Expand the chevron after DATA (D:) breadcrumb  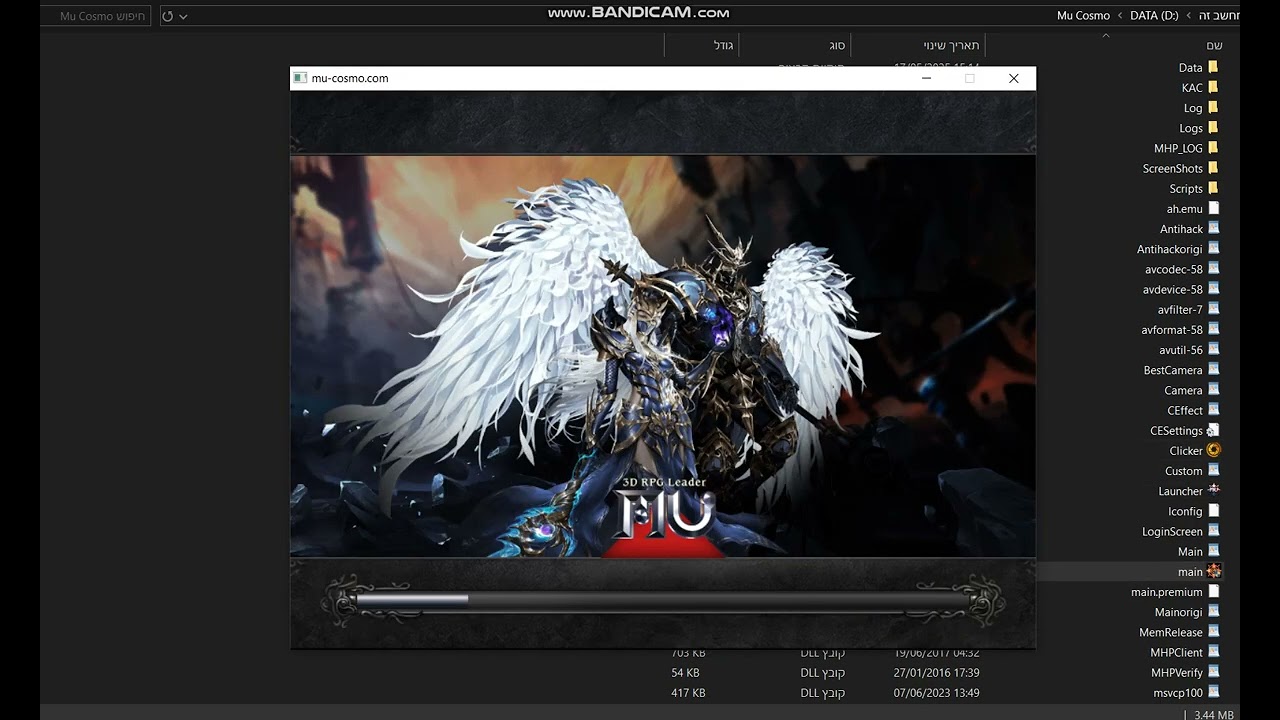(x=1189, y=16)
